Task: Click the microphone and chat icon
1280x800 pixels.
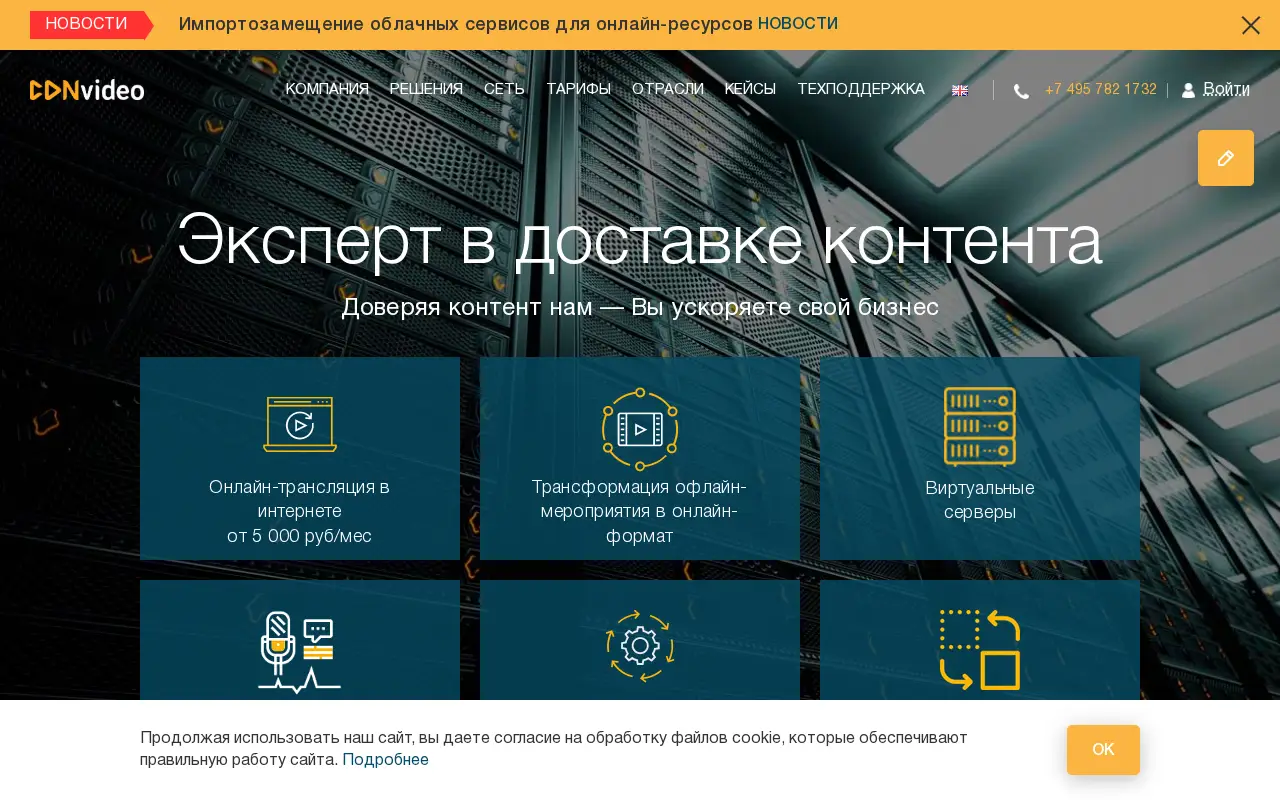Action: pos(300,652)
